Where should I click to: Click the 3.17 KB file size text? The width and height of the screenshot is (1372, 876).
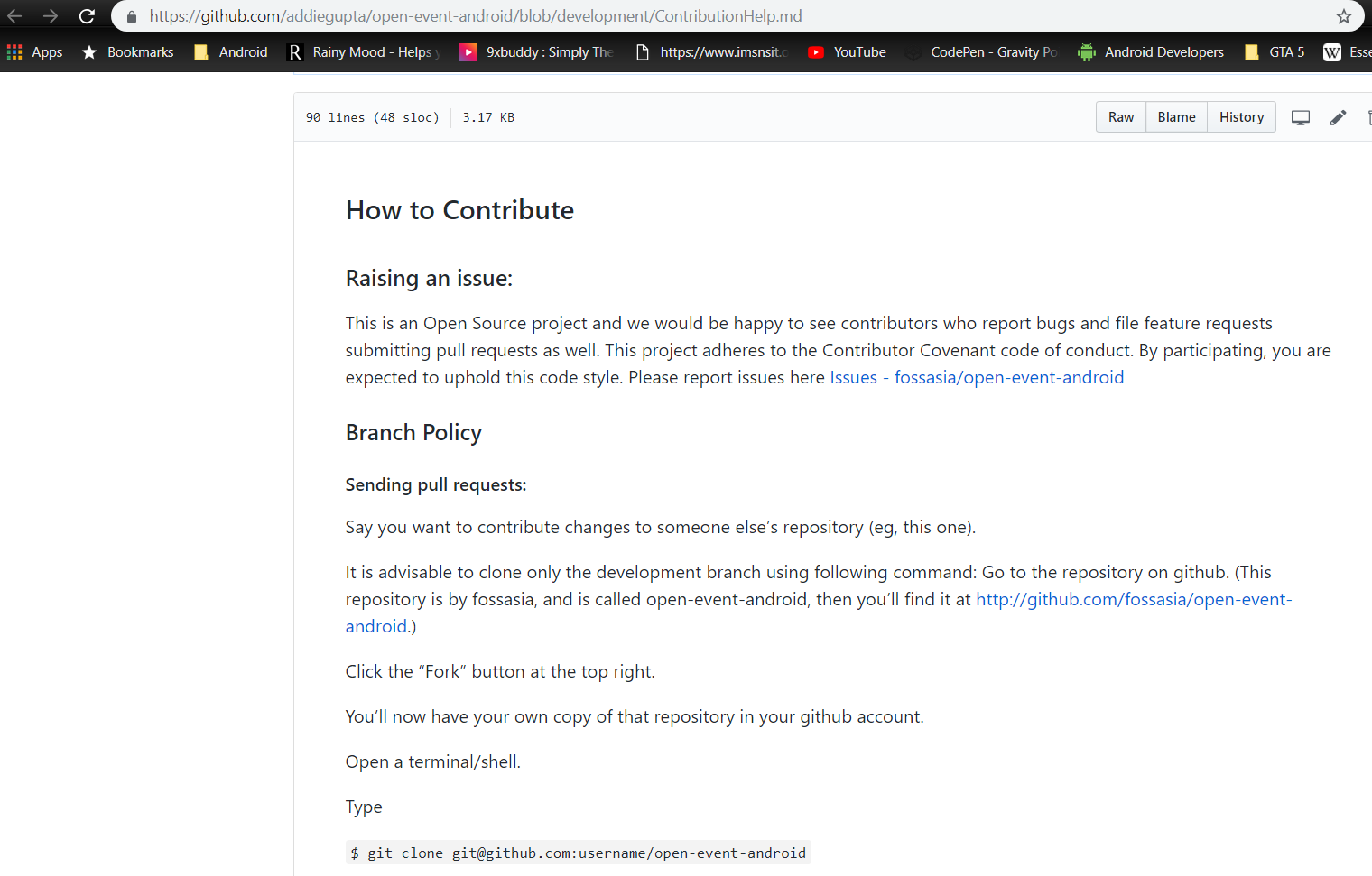[x=488, y=117]
